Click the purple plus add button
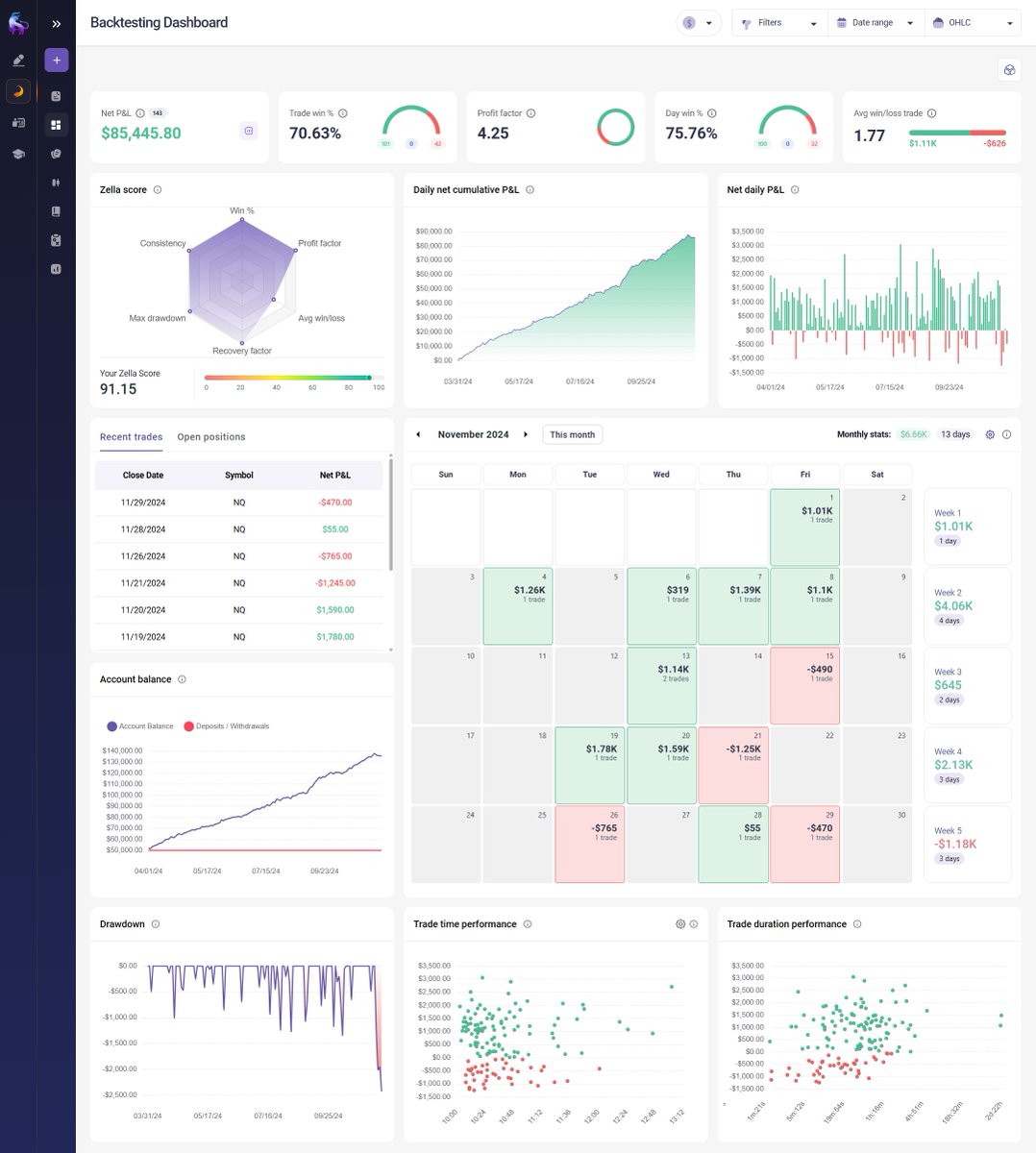Image resolution: width=1036 pixels, height=1153 pixels. 57,60
